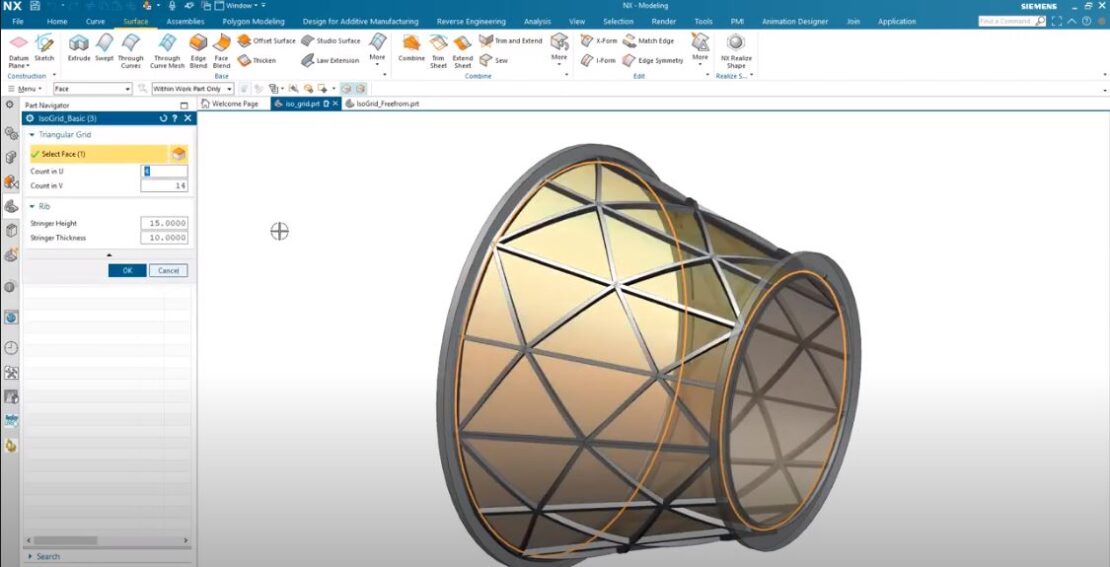Screen dimensions: 1110x567
Task: Open the Face selection filter dropdown
Action: click(x=92, y=89)
